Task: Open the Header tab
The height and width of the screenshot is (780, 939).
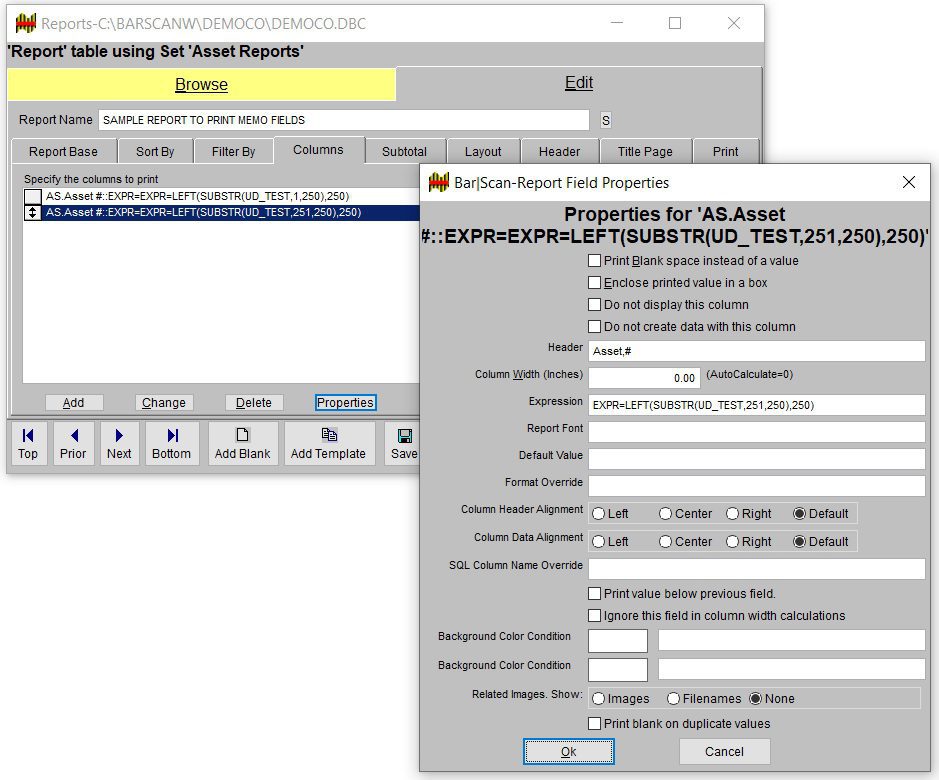Action: [559, 152]
